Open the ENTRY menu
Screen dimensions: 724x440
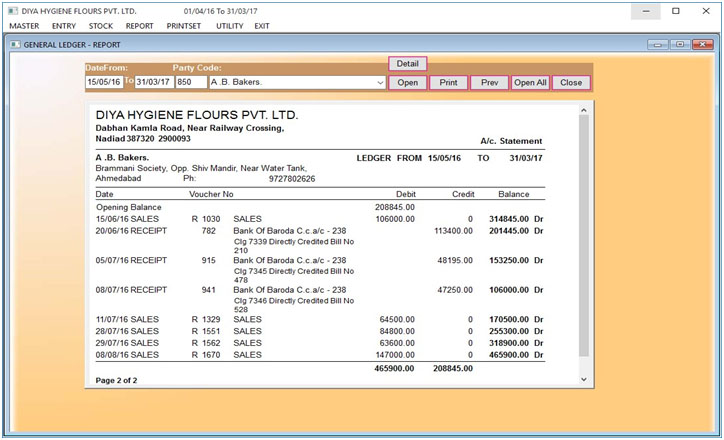pos(63,25)
